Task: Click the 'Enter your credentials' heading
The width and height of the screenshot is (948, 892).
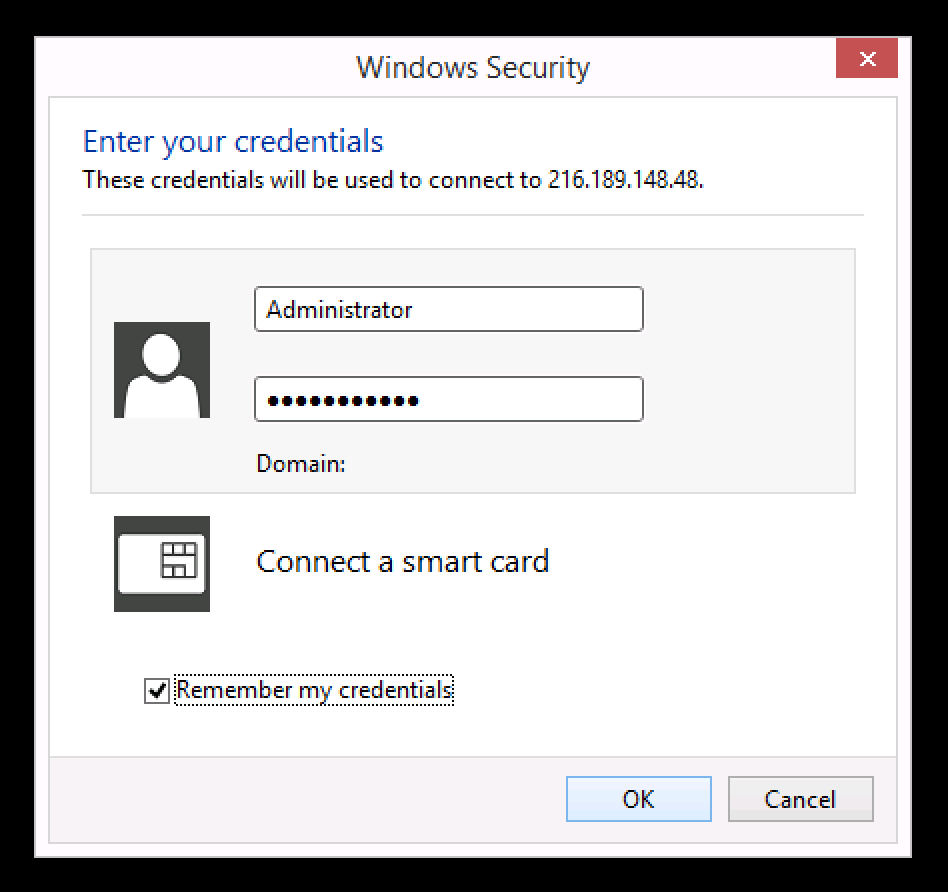Action: click(233, 141)
